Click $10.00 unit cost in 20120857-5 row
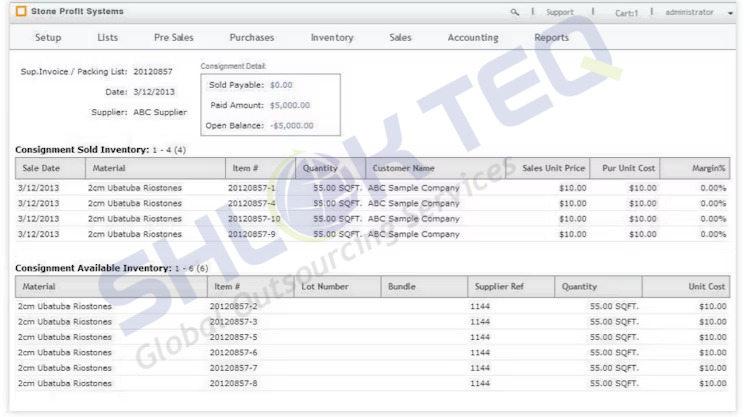 713,337
